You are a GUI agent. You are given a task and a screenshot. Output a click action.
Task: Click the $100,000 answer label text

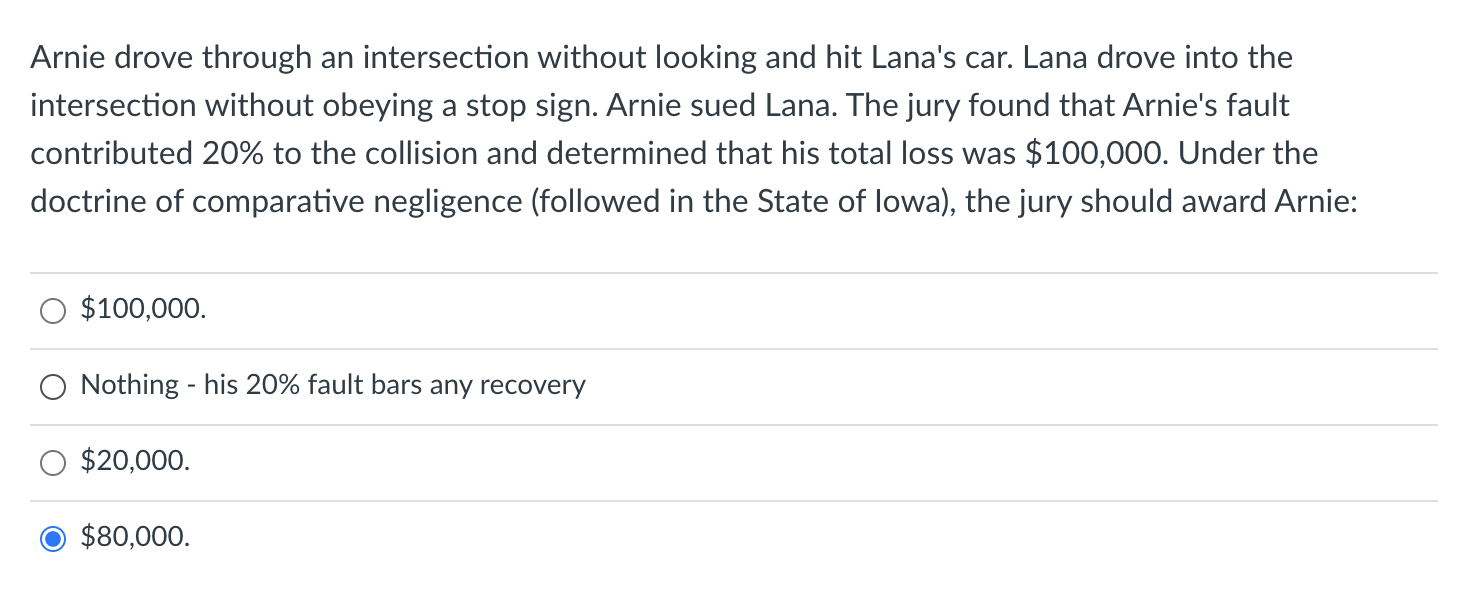(x=142, y=309)
